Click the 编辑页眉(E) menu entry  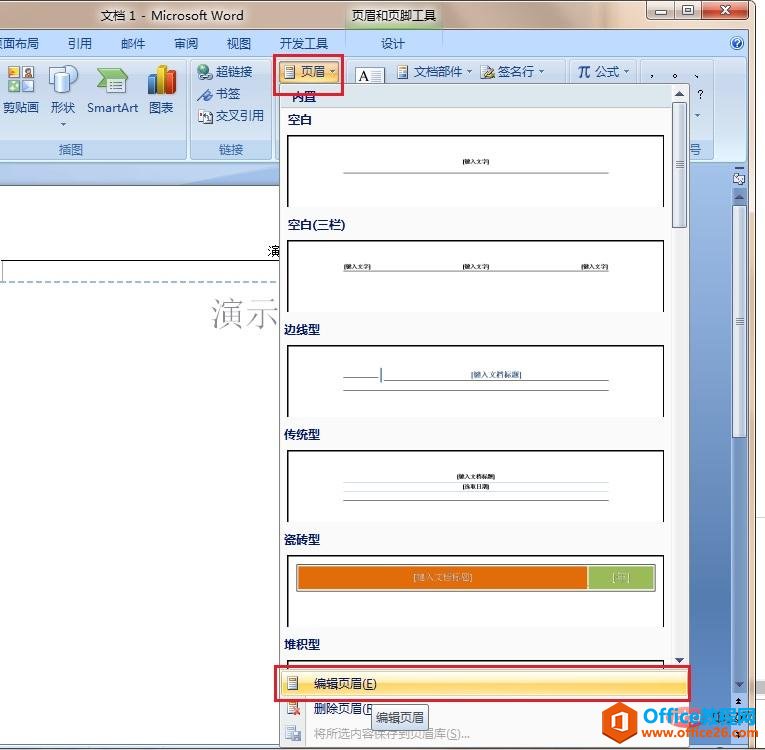tap(482, 684)
